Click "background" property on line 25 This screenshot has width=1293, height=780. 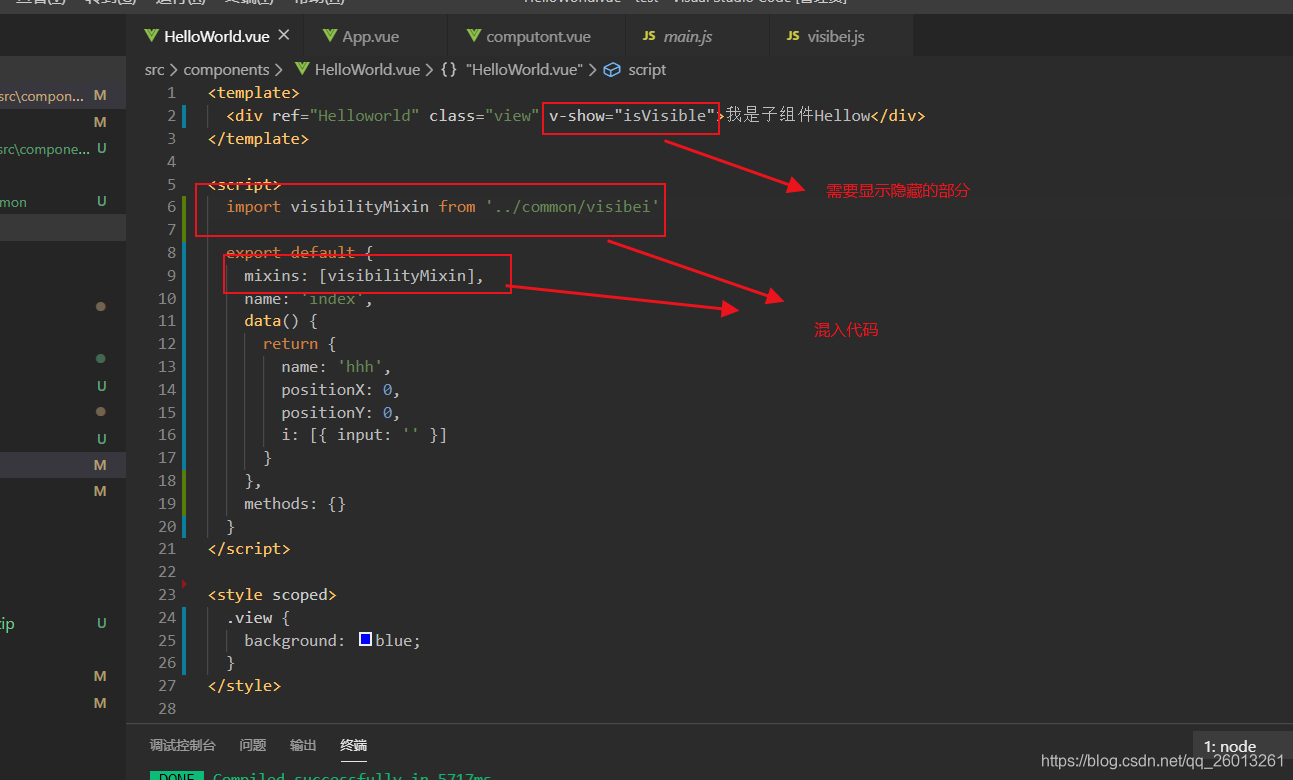290,641
